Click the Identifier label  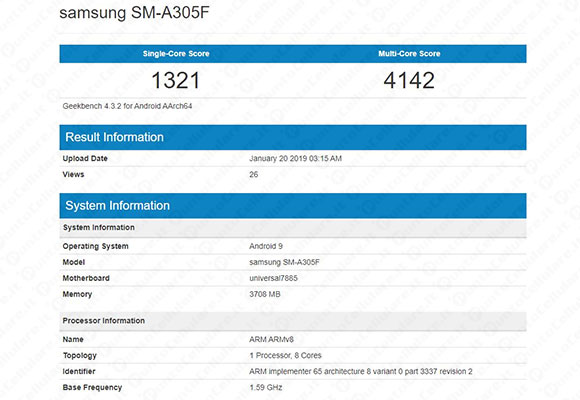[79, 372]
